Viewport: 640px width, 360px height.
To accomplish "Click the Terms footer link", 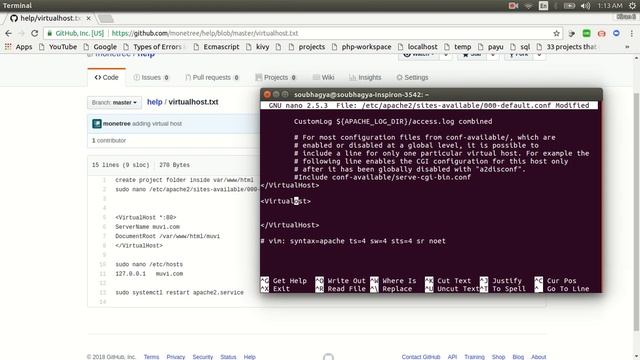I will [x=151, y=357].
